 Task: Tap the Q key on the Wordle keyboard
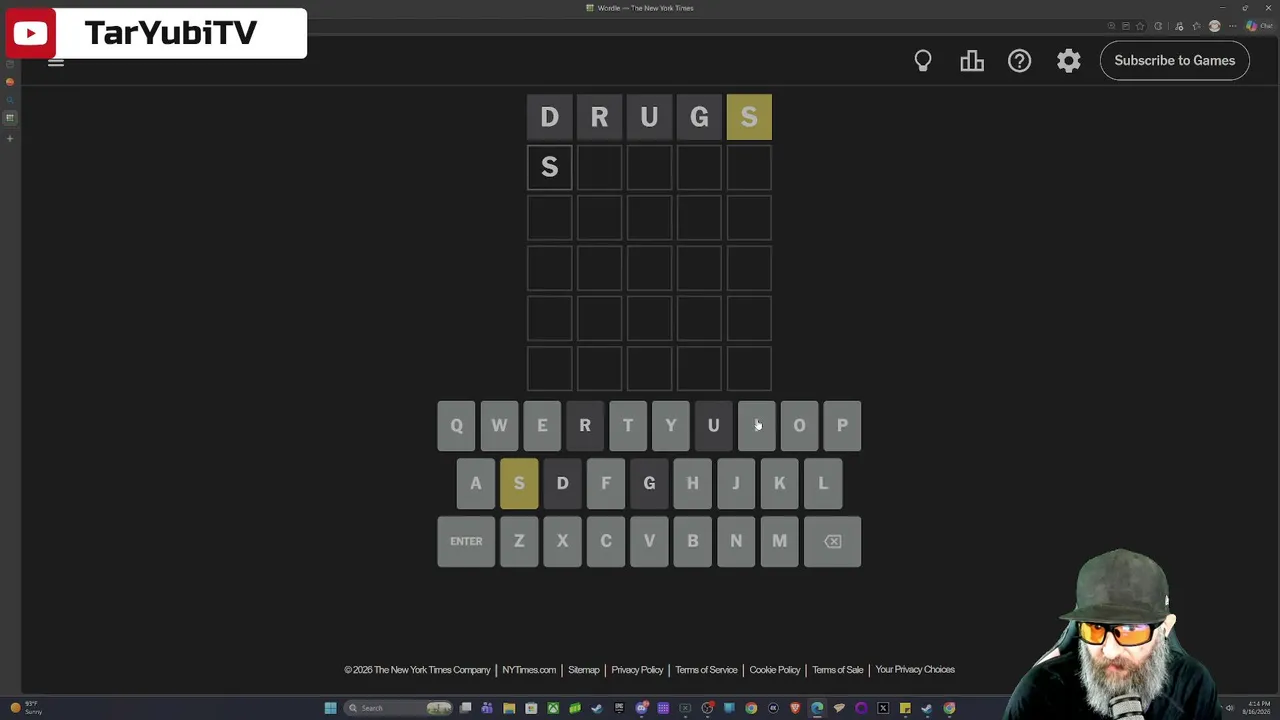(x=456, y=426)
